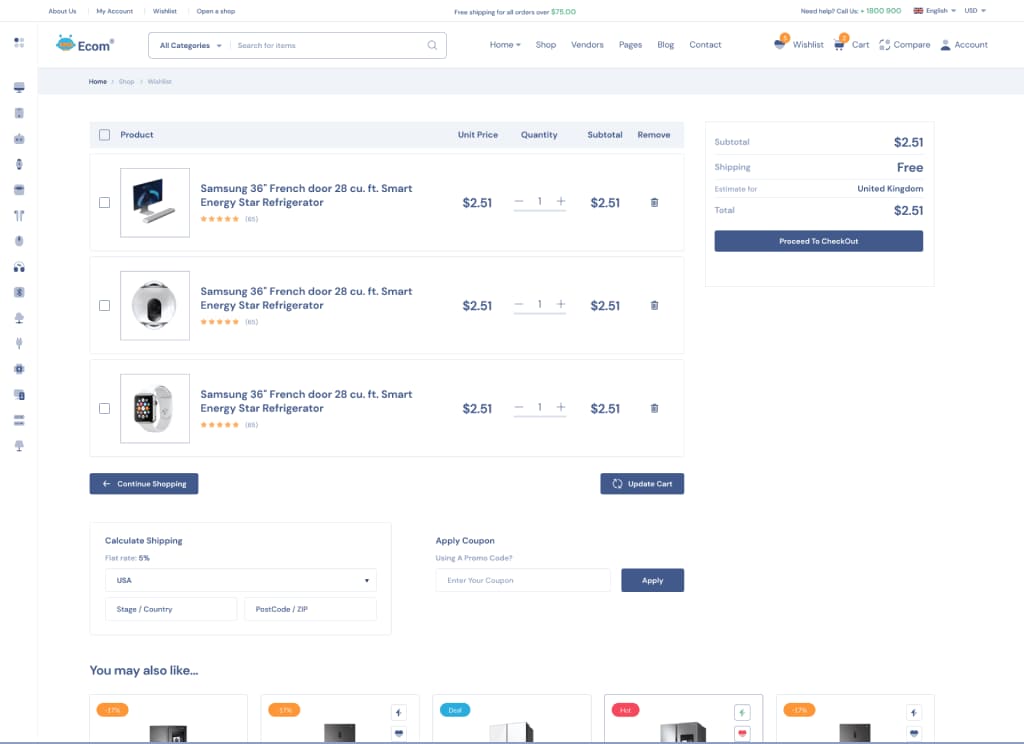
Task: Click the search magnifier in the search bar
Action: 431,45
